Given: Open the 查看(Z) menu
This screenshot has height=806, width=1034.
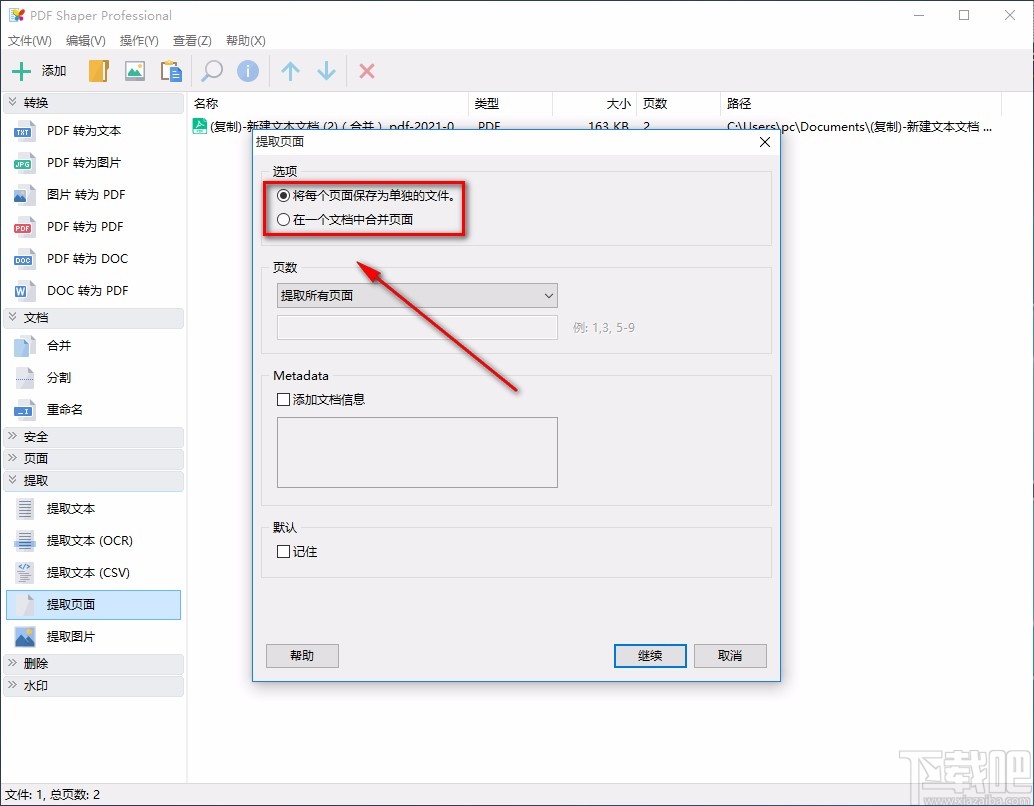Looking at the screenshot, I should (x=192, y=40).
